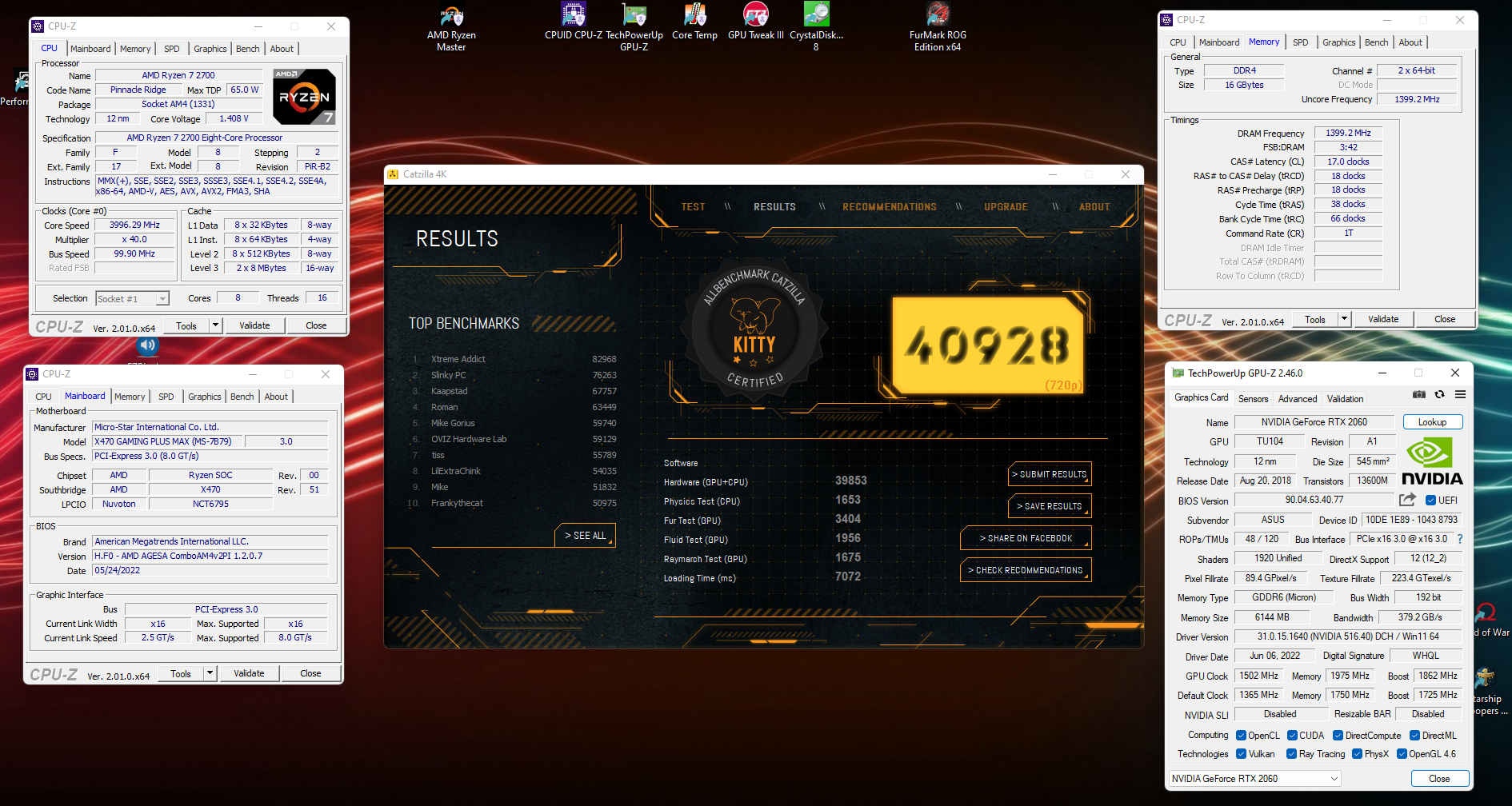
Task: Click SHARE ON FACEBOOK button
Action: (1026, 538)
